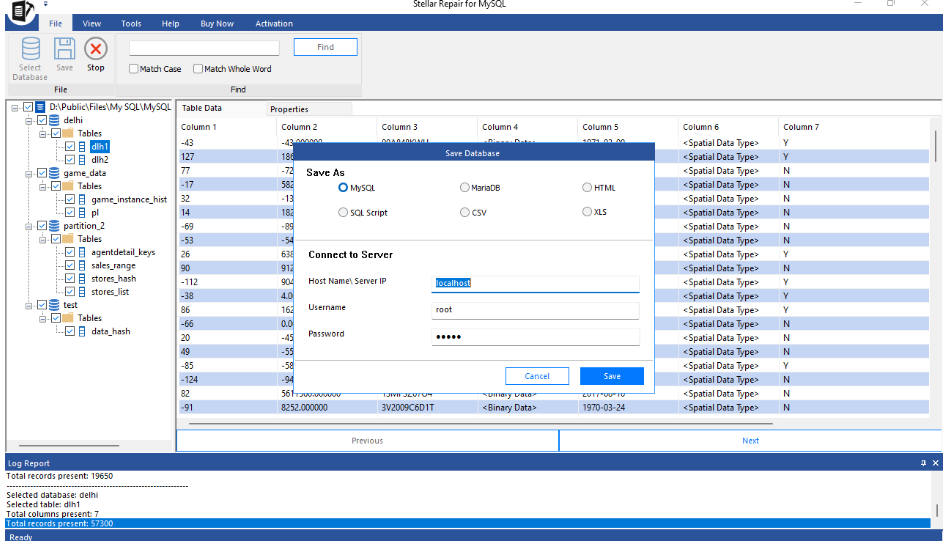The width and height of the screenshot is (948, 545).
Task: Click the Stellar app logo icon
Action: [x=22, y=11]
